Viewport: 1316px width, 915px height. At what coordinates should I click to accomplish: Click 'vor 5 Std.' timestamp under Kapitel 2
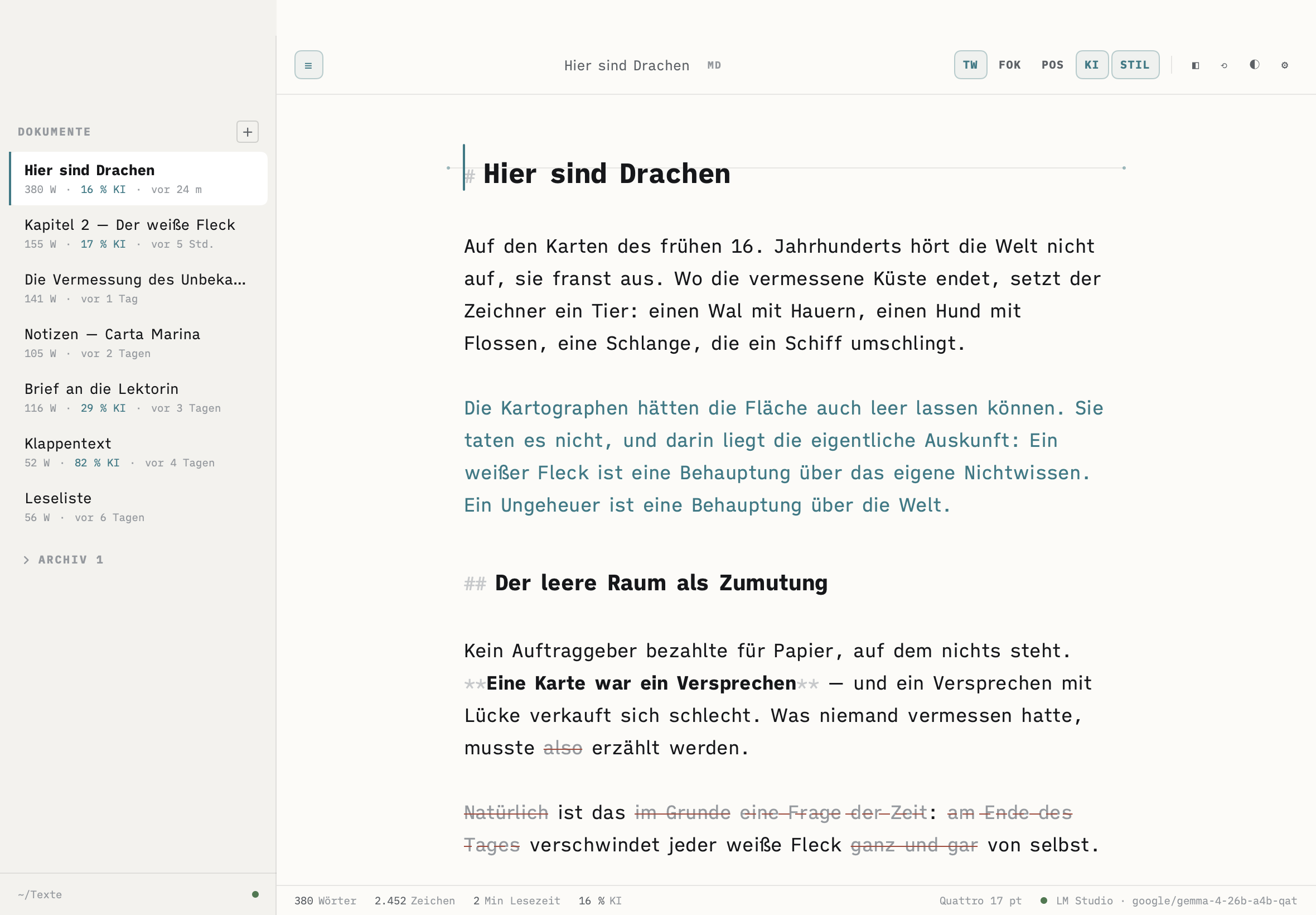[182, 244]
